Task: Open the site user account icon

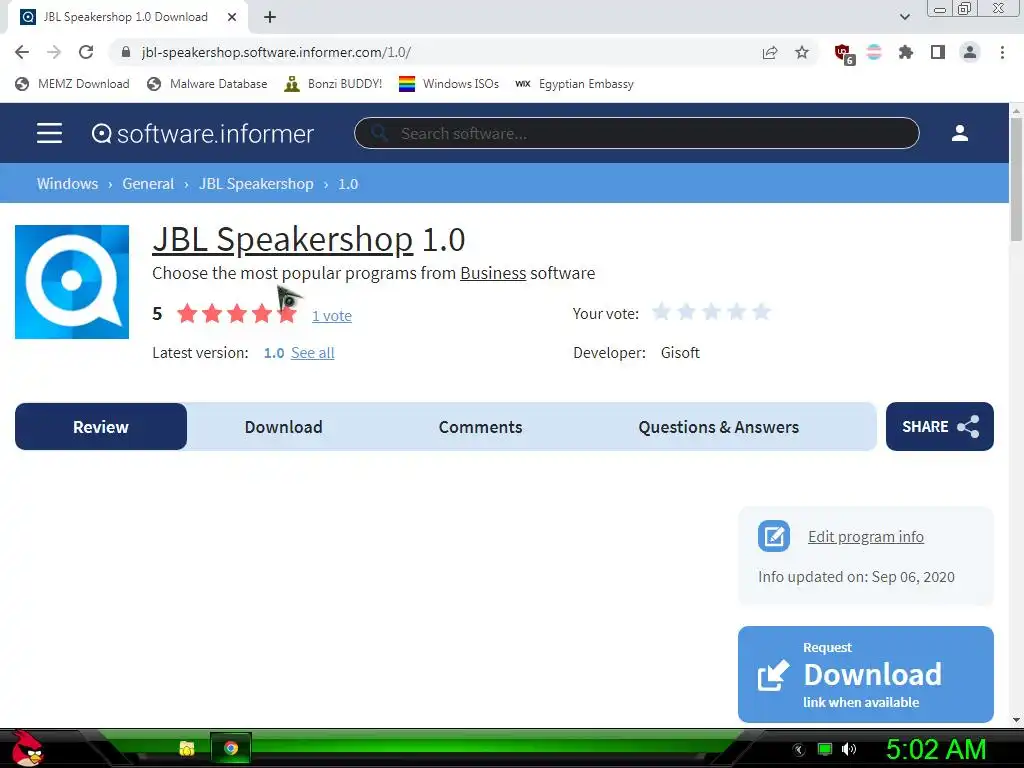Action: tap(959, 133)
